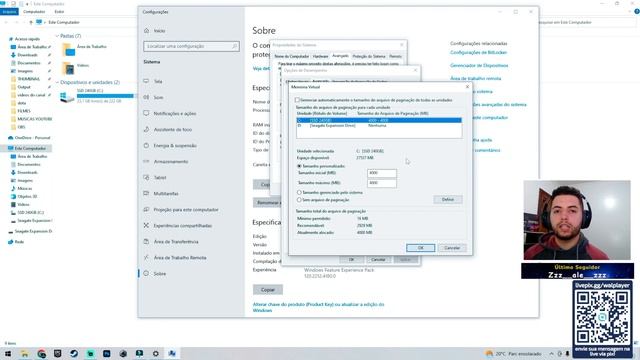Open Assistente de foco settings
The width and height of the screenshot is (640, 360).
[x=172, y=129]
